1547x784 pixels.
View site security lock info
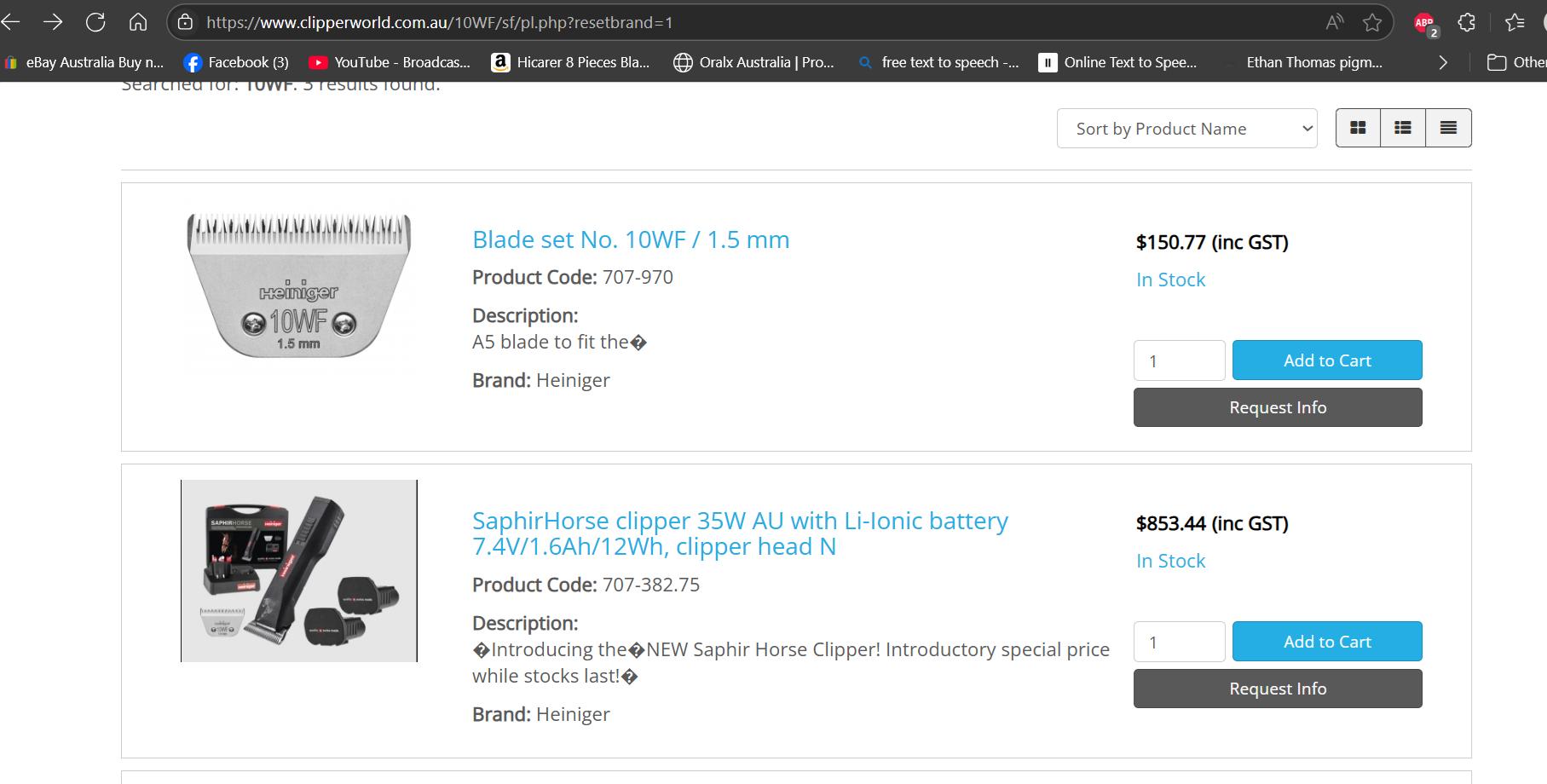185,23
